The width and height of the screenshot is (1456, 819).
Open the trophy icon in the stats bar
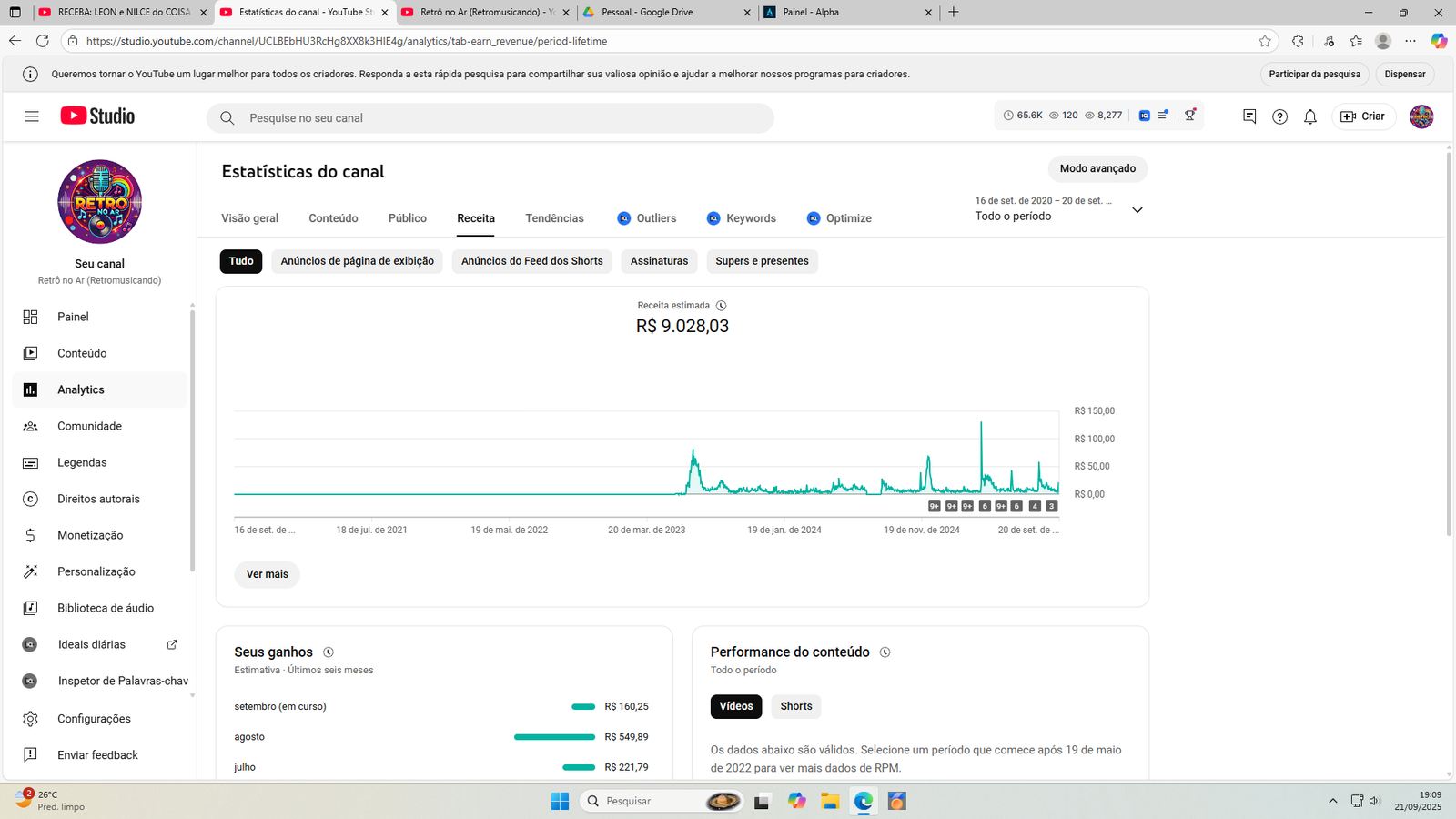(x=1190, y=116)
